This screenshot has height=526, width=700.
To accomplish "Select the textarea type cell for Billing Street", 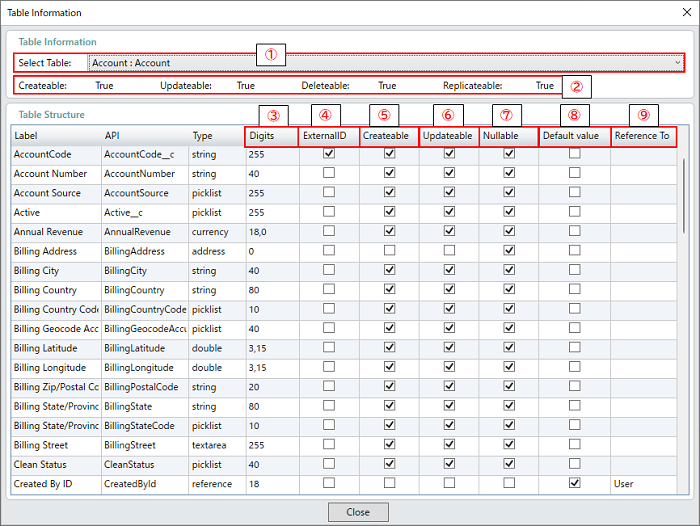I will click(217, 446).
